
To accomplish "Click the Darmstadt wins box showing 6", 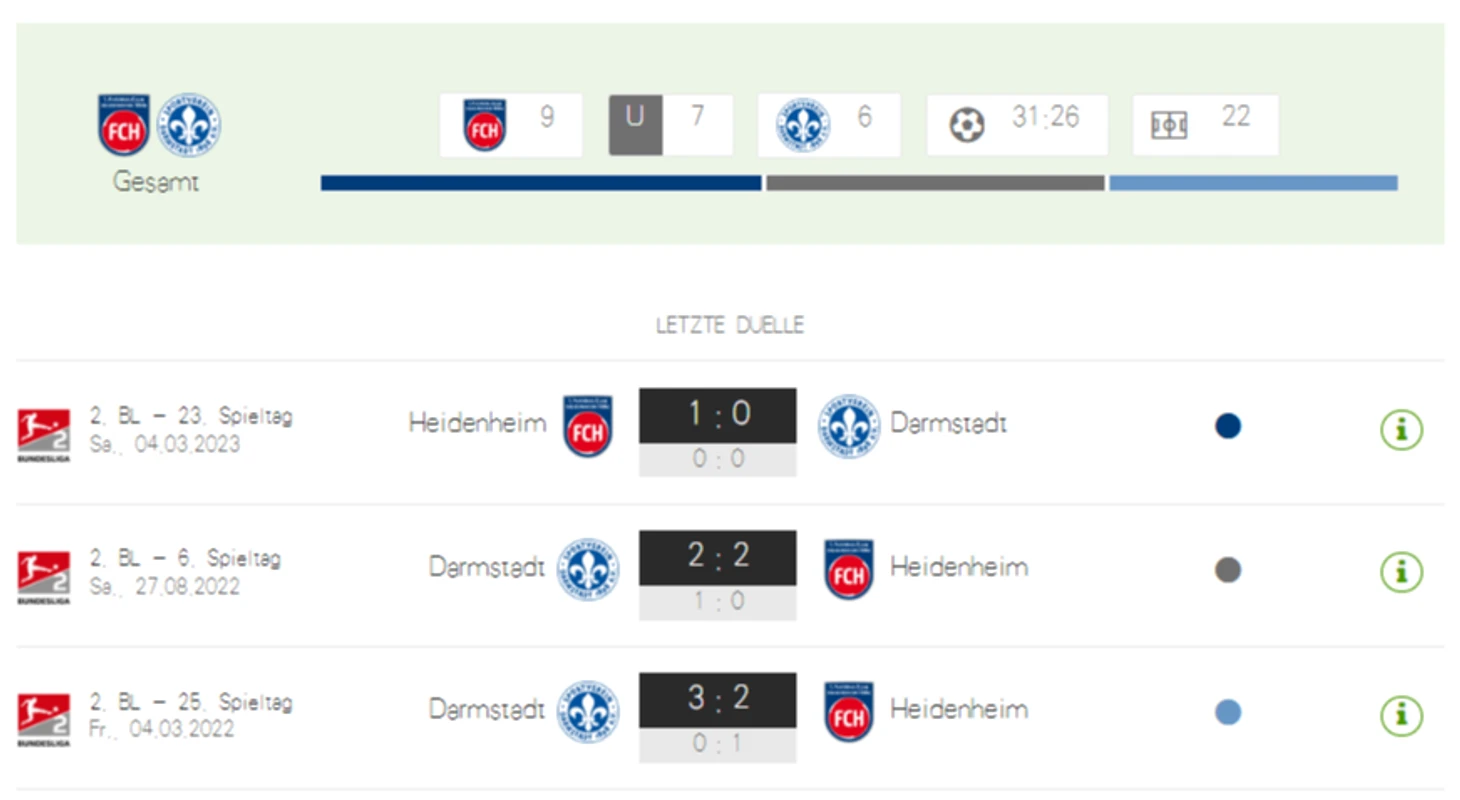I will point(829,125).
